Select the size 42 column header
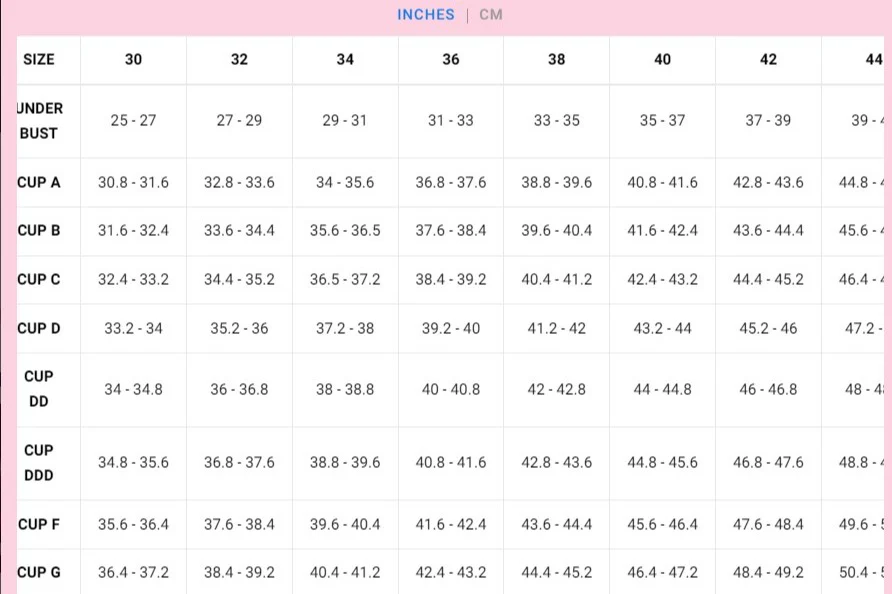Viewport: 892px width, 594px height. pos(768,59)
